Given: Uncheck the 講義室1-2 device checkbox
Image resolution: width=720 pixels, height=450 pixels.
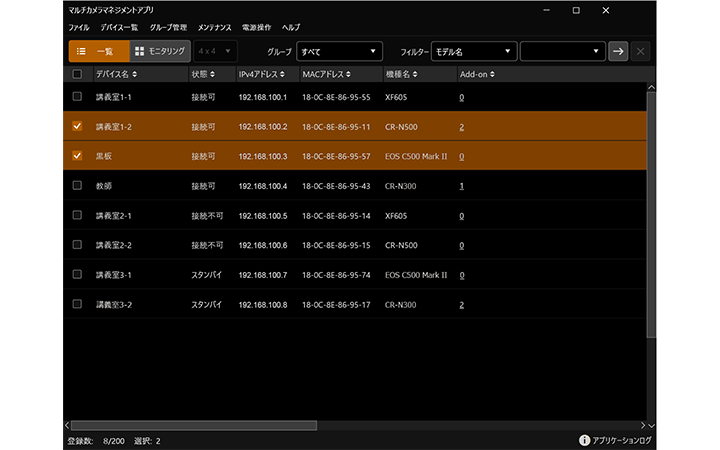Looking at the screenshot, I should pyautogui.click(x=78, y=127).
